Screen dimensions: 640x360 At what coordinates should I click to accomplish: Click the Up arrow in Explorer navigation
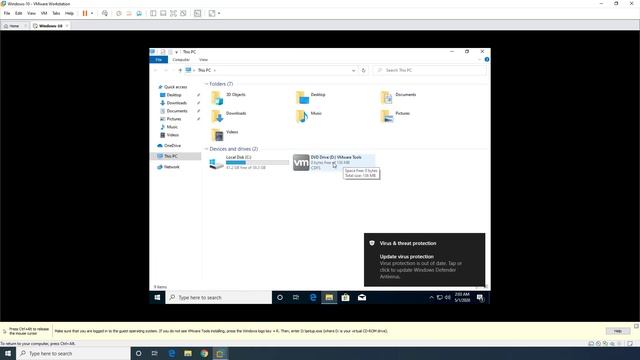pyautogui.click(x=180, y=70)
